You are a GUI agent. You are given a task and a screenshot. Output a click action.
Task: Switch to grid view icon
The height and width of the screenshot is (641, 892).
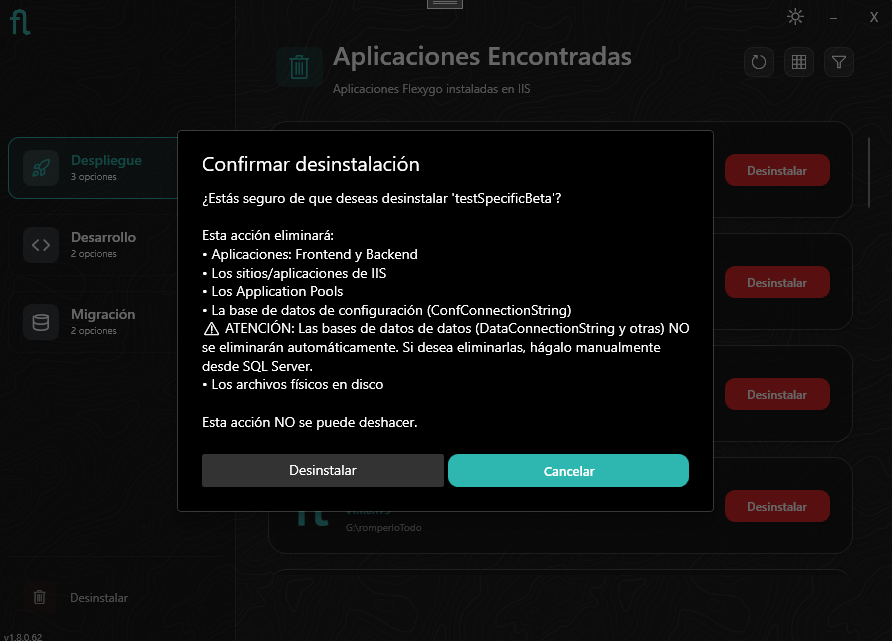coord(799,62)
